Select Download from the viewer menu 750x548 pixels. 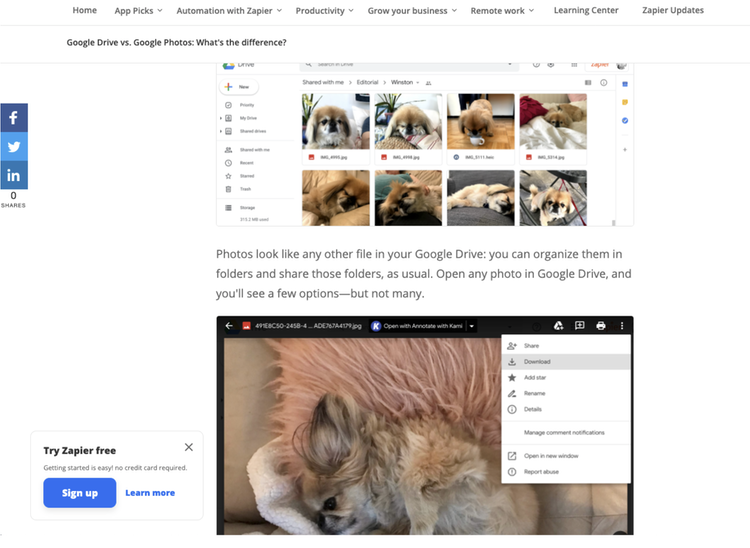566,362
